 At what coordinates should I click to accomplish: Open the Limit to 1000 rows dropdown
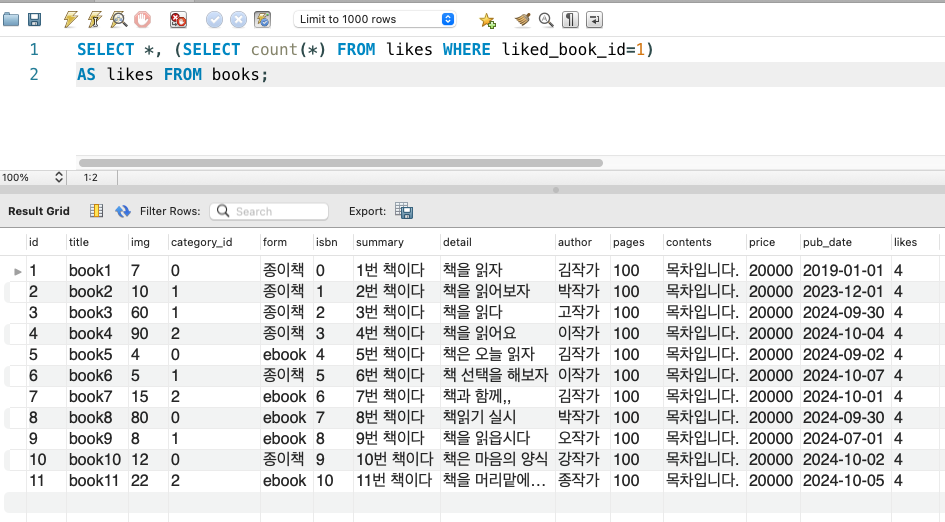[x=374, y=19]
